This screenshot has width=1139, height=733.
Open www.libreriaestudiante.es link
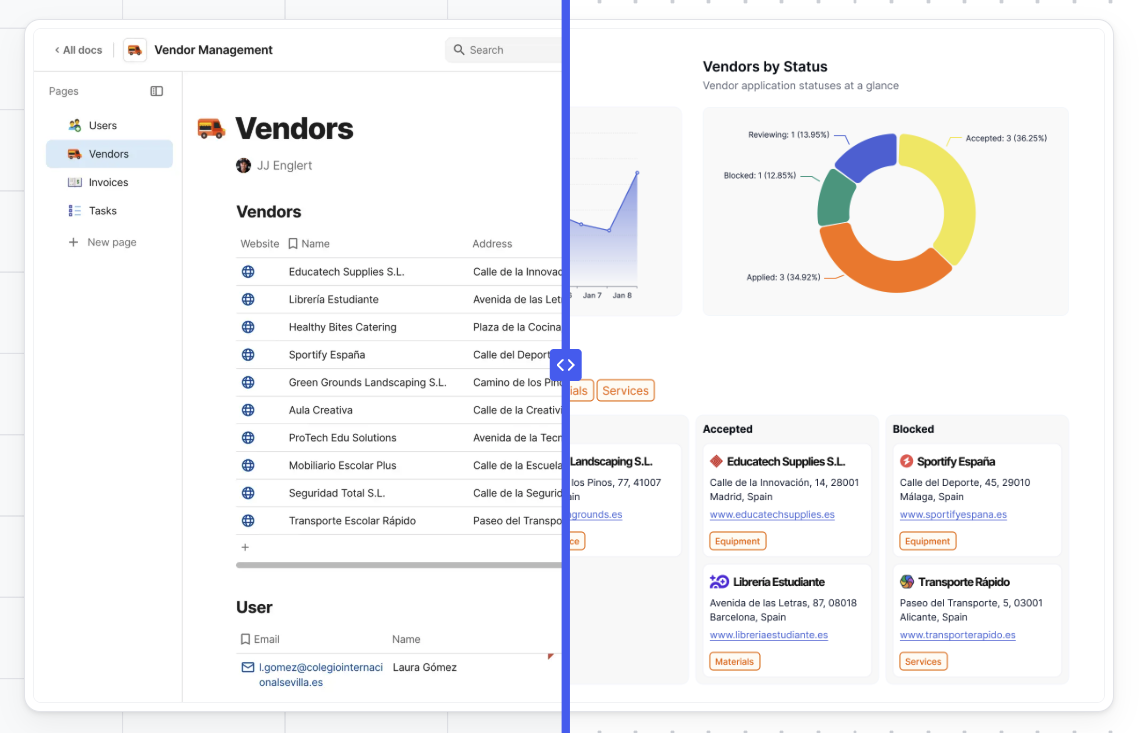[769, 635]
